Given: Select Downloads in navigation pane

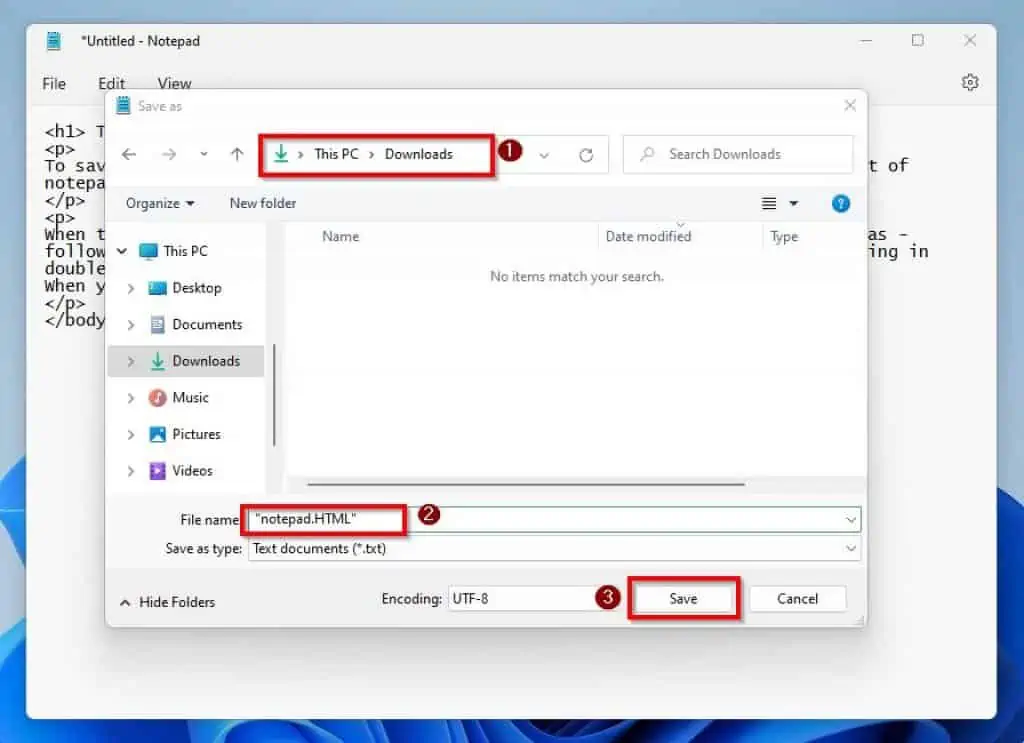Looking at the screenshot, I should coord(206,361).
